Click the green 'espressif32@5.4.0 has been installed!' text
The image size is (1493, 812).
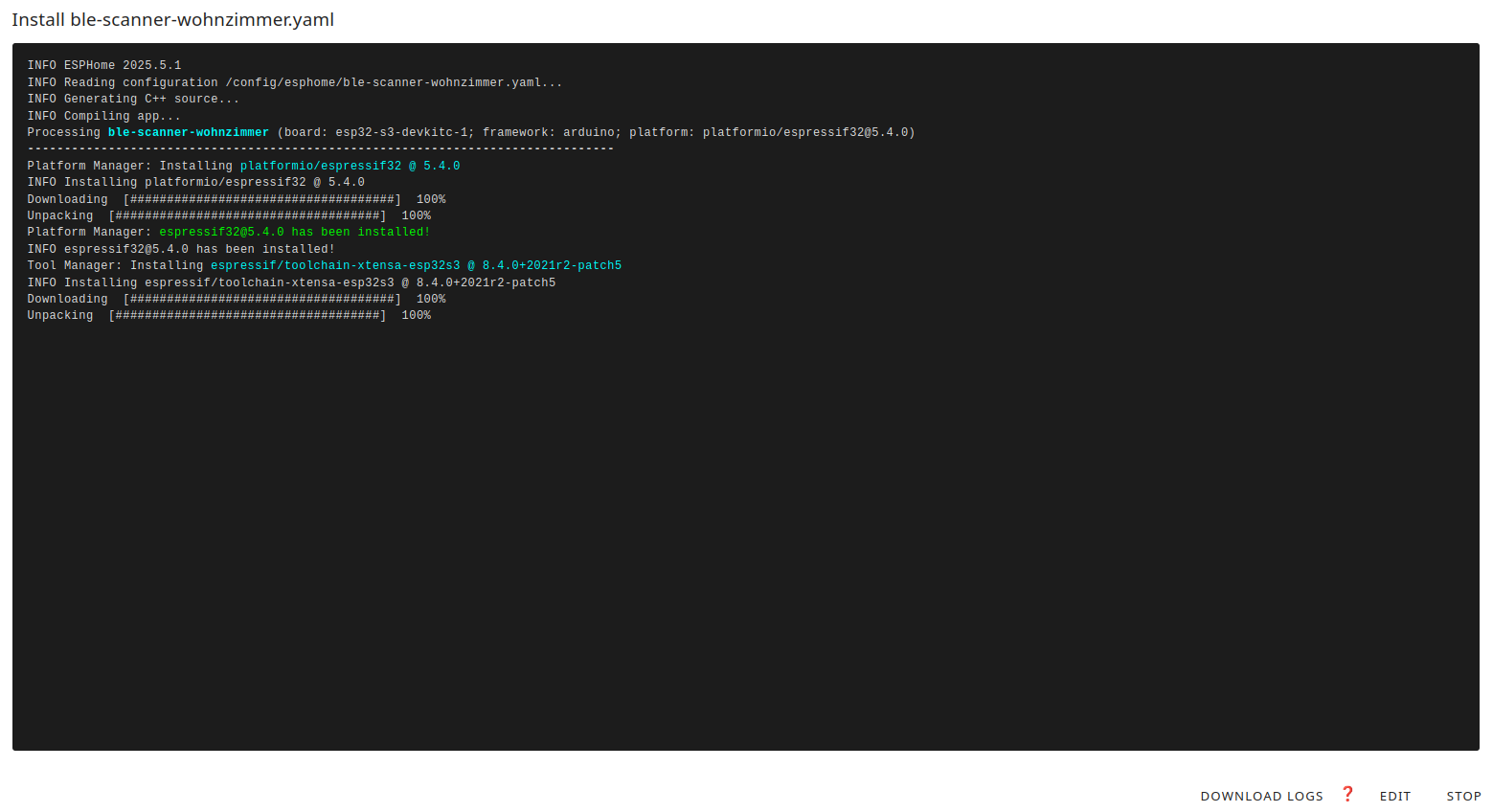point(294,233)
